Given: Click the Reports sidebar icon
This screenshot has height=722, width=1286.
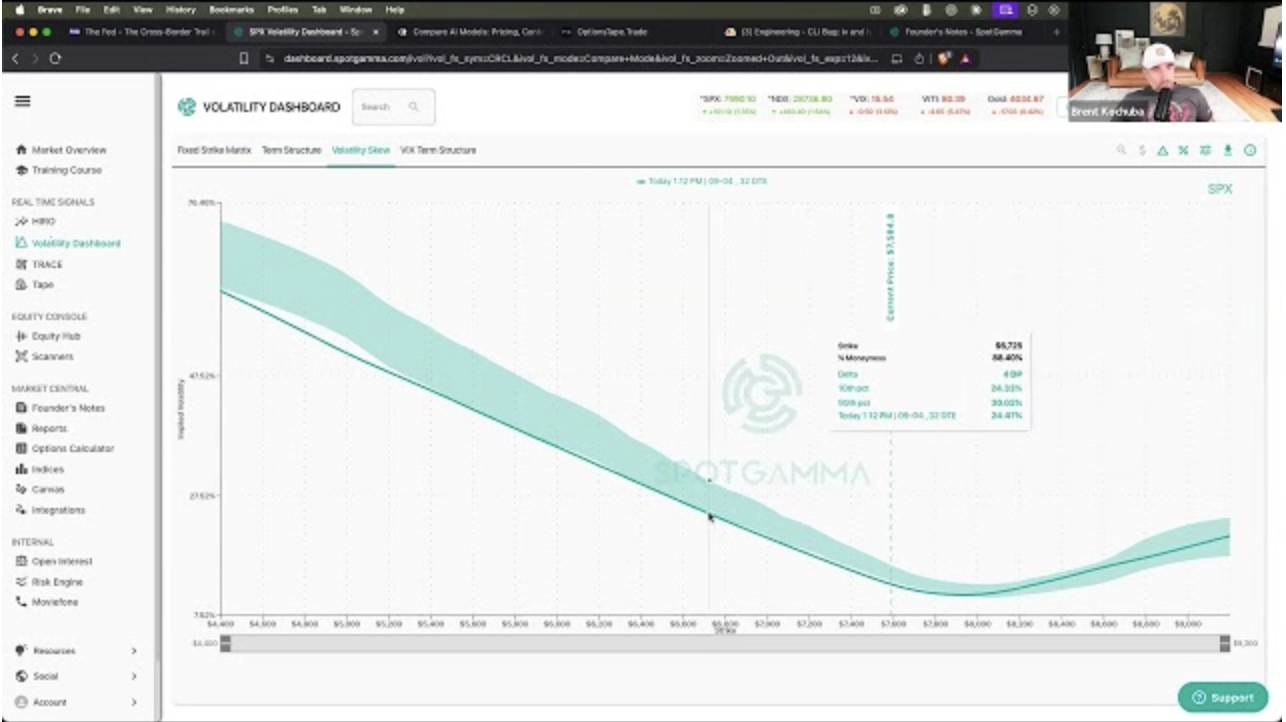Looking at the screenshot, I should click(21, 428).
